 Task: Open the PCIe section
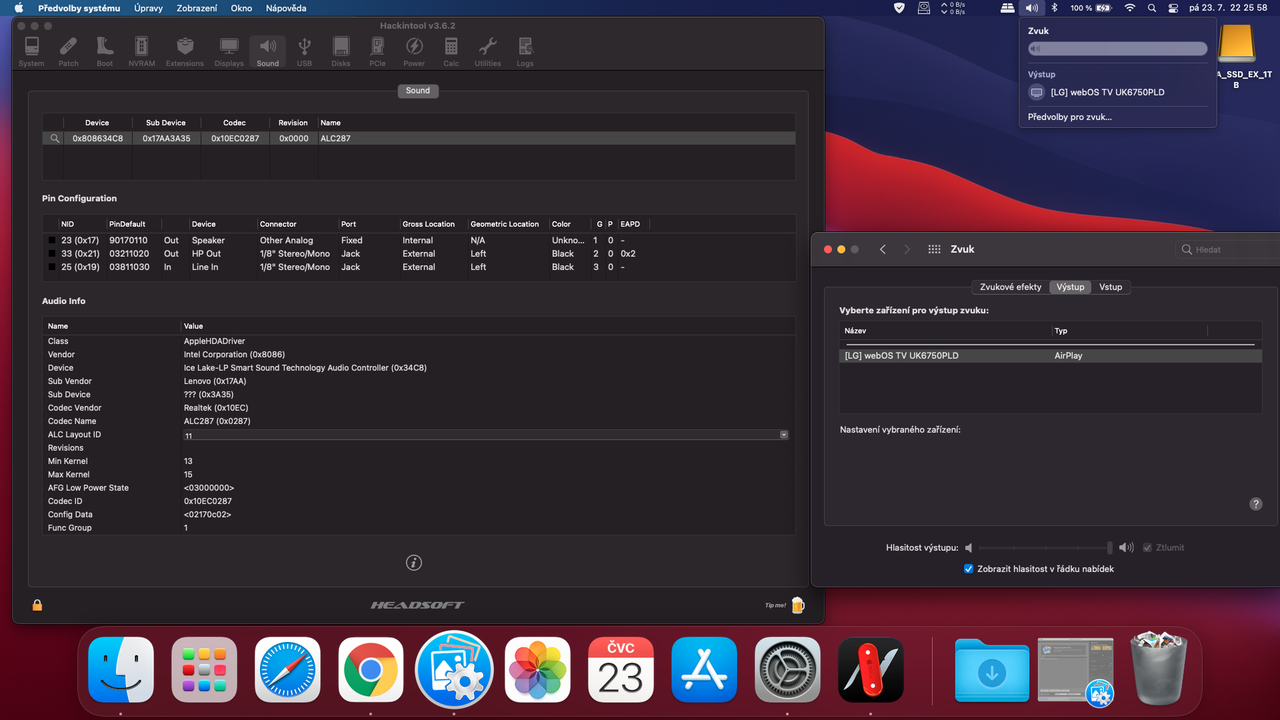click(x=377, y=51)
